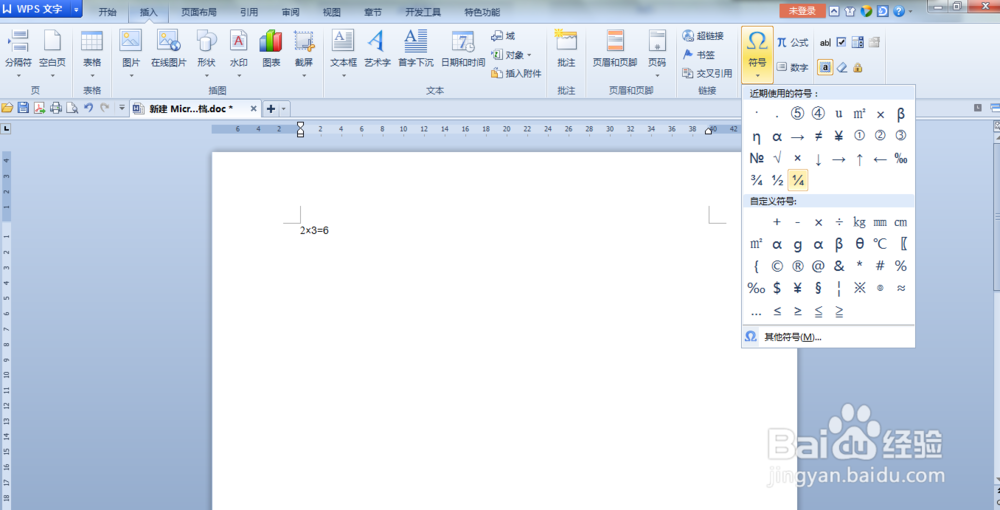Switch to the 页面布局 tab
The height and width of the screenshot is (510, 1000).
click(199, 11)
